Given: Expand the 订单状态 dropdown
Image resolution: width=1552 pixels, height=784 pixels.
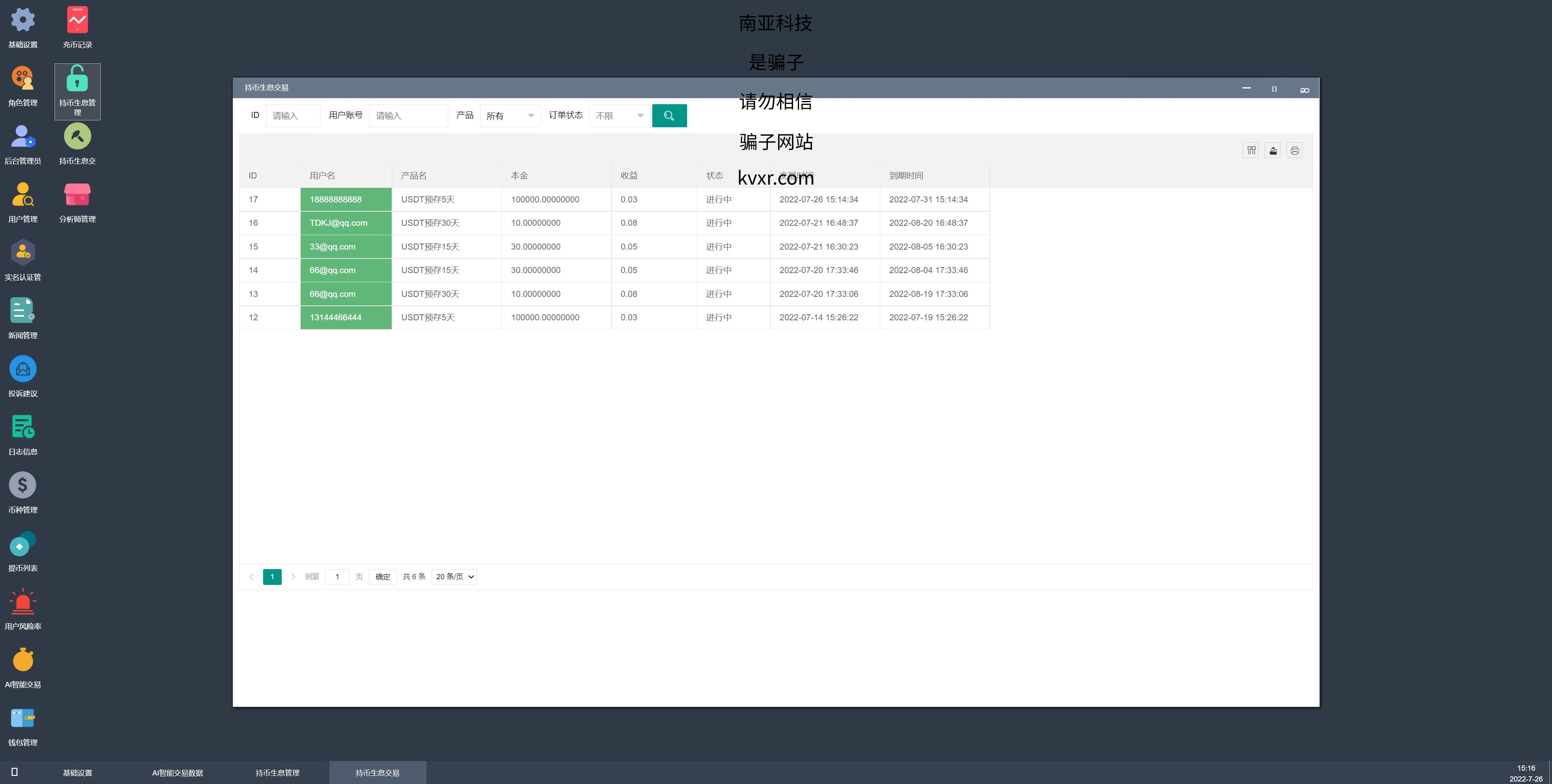Looking at the screenshot, I should 619,116.
